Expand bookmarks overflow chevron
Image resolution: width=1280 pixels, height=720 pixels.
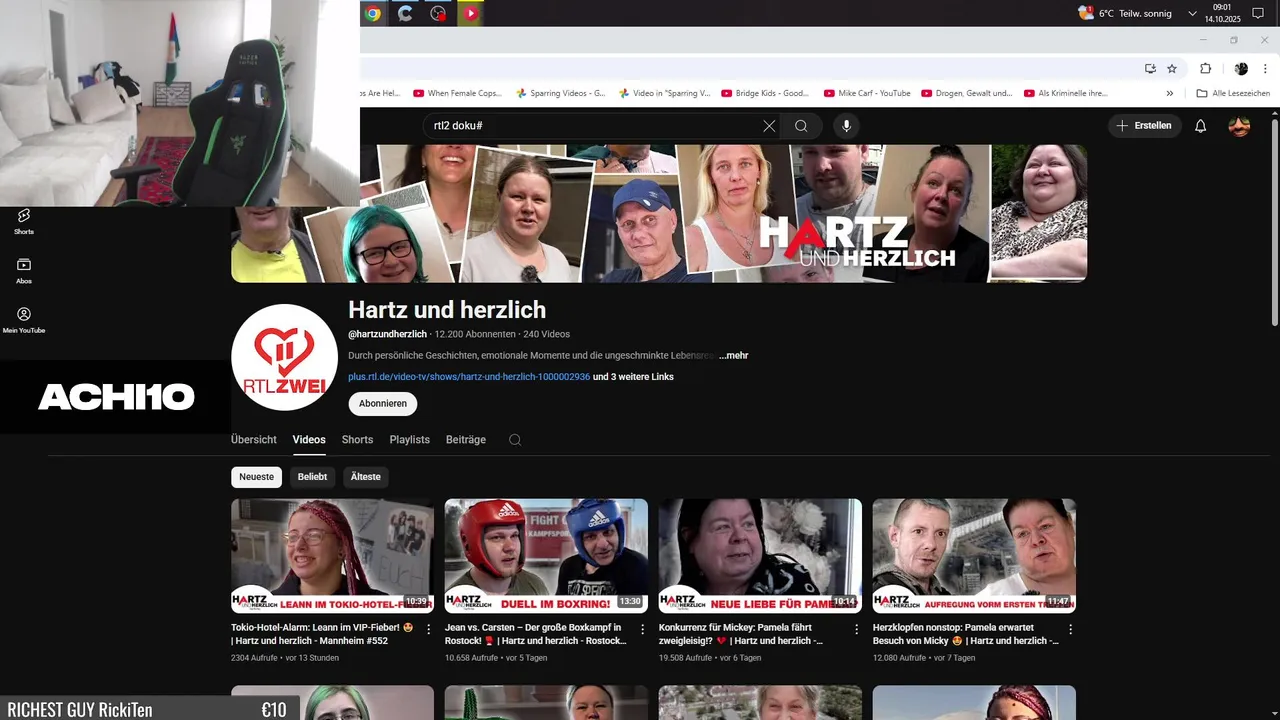tap(1170, 93)
